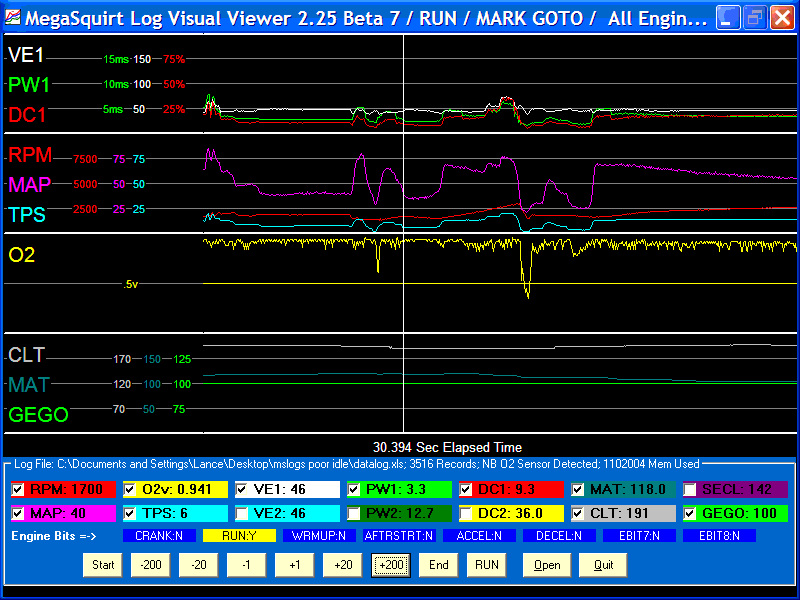Enable the PW2 trace checkbox
Image resolution: width=800 pixels, height=600 pixels.
click(355, 513)
